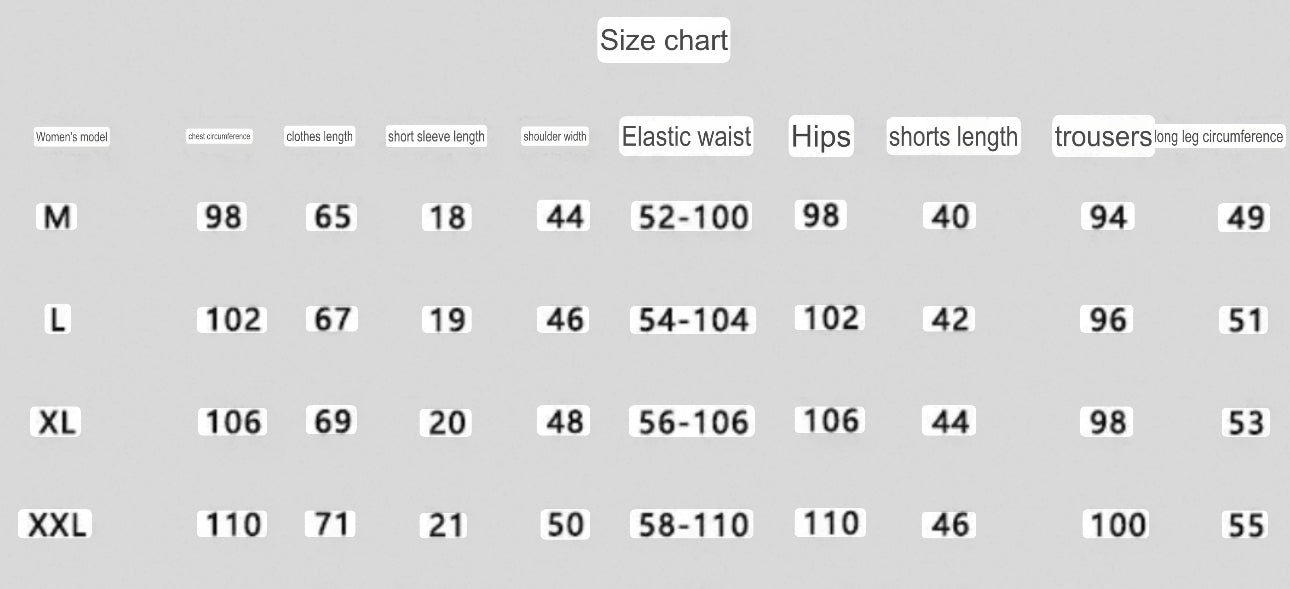Click the L size row label

58,320
